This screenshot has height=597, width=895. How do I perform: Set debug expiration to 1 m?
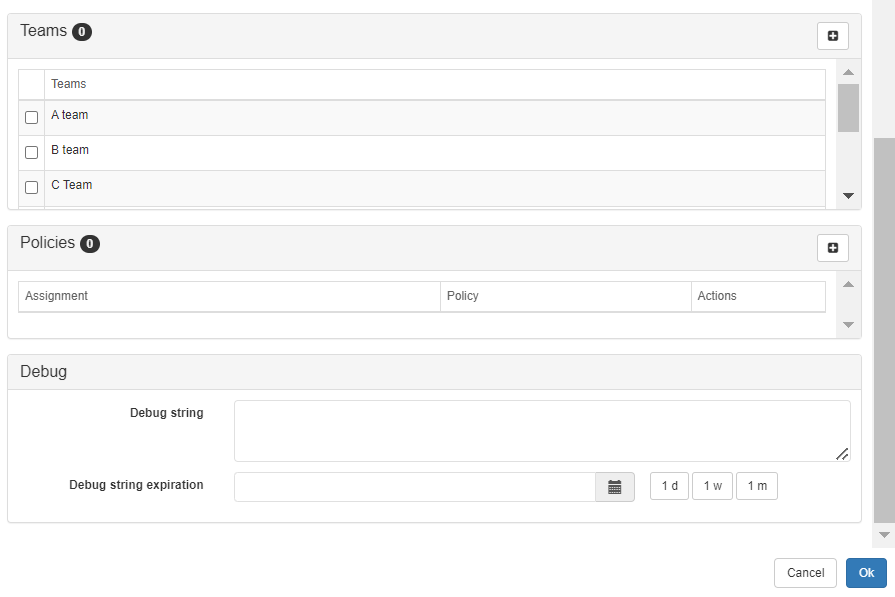757,486
